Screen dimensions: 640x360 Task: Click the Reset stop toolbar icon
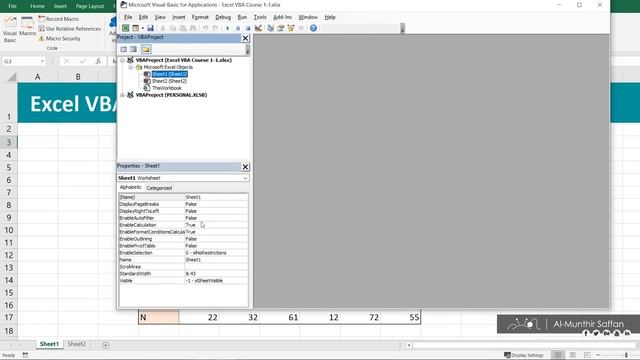pyautogui.click(x=248, y=28)
